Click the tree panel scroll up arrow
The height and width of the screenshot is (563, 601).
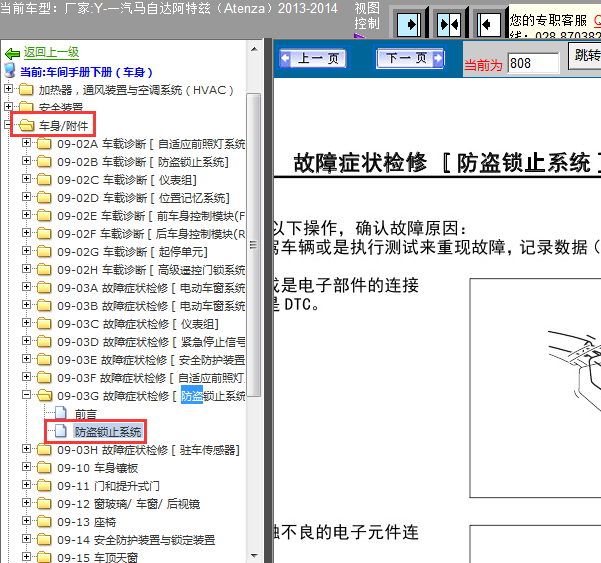coord(254,49)
